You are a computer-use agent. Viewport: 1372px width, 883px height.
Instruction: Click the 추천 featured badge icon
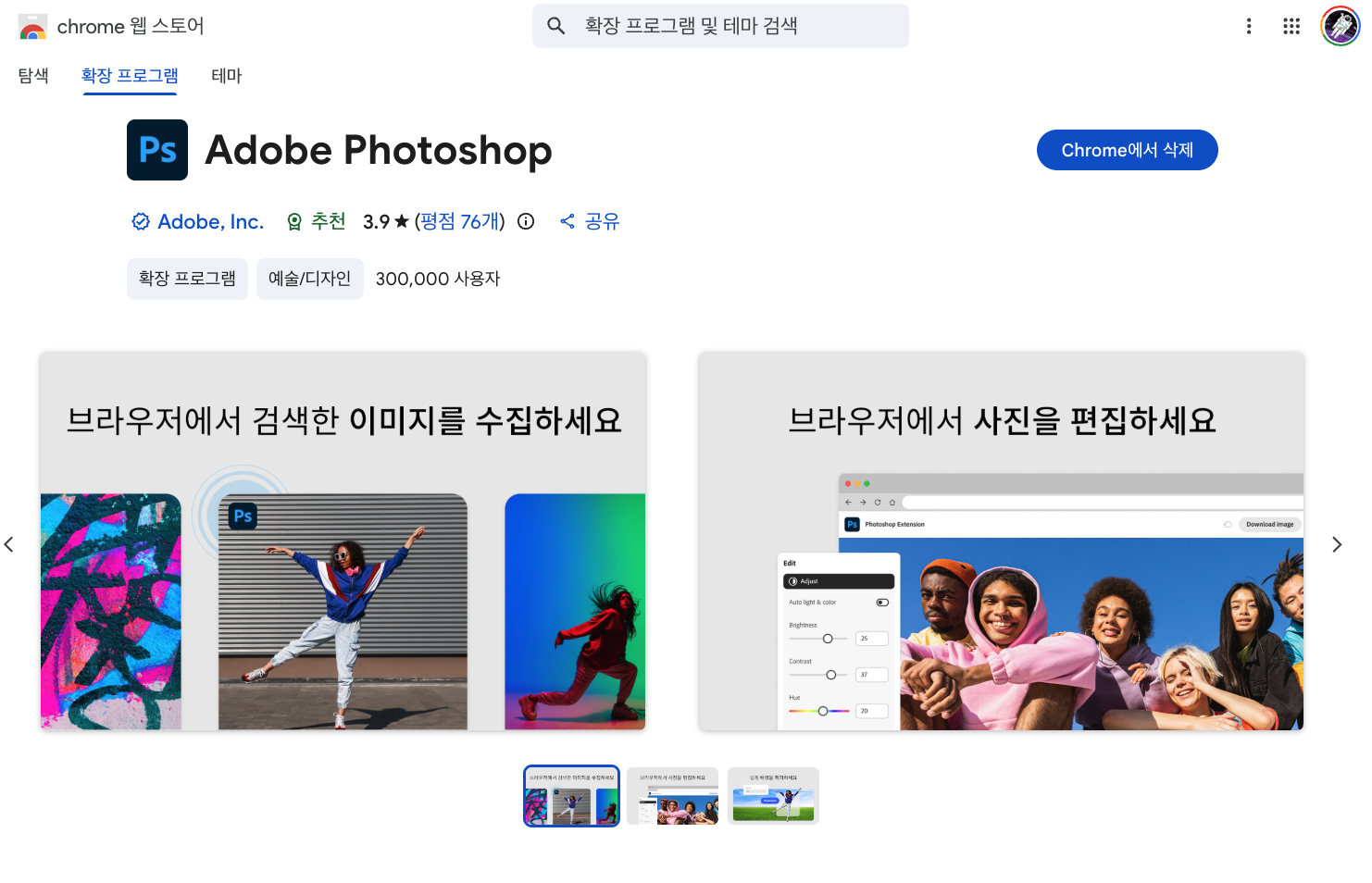[x=294, y=221]
